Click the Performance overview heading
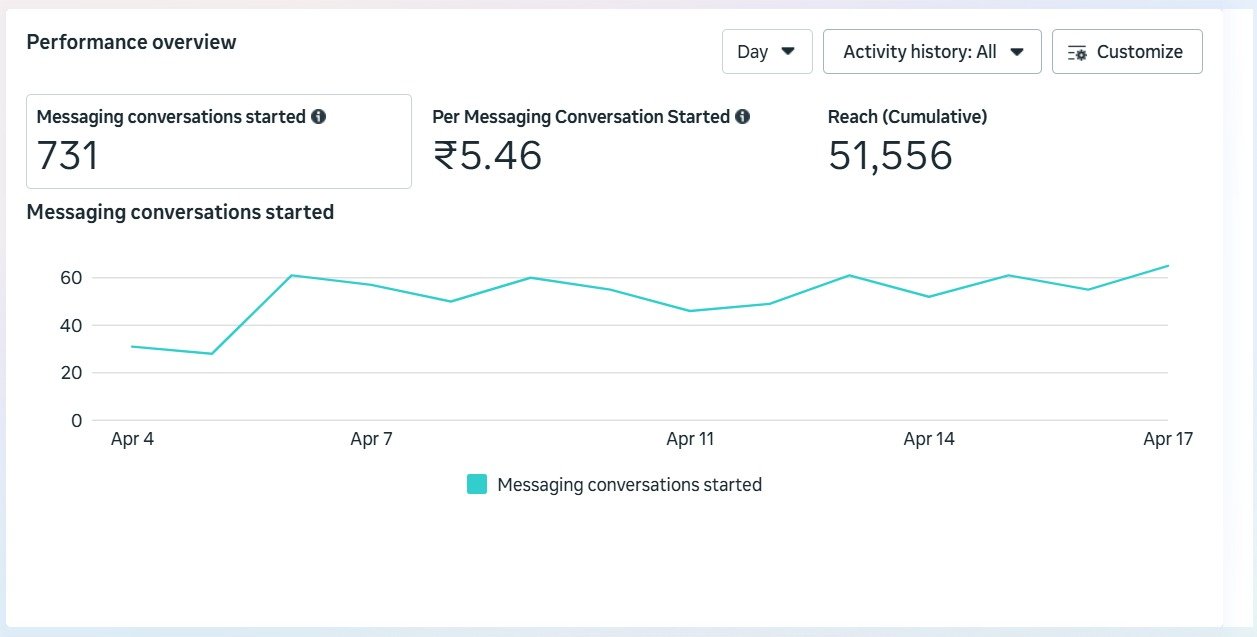 pos(131,42)
